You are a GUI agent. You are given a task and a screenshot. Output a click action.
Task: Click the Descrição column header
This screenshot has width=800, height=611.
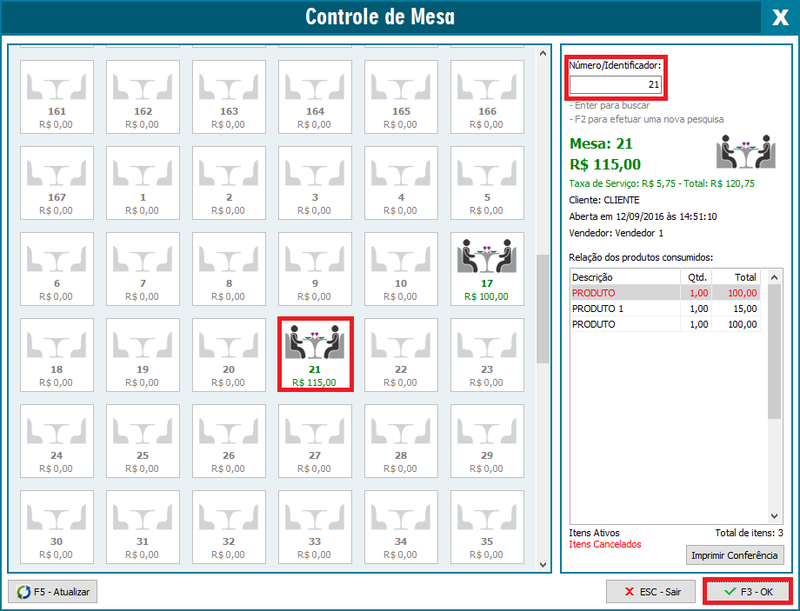[x=624, y=277]
